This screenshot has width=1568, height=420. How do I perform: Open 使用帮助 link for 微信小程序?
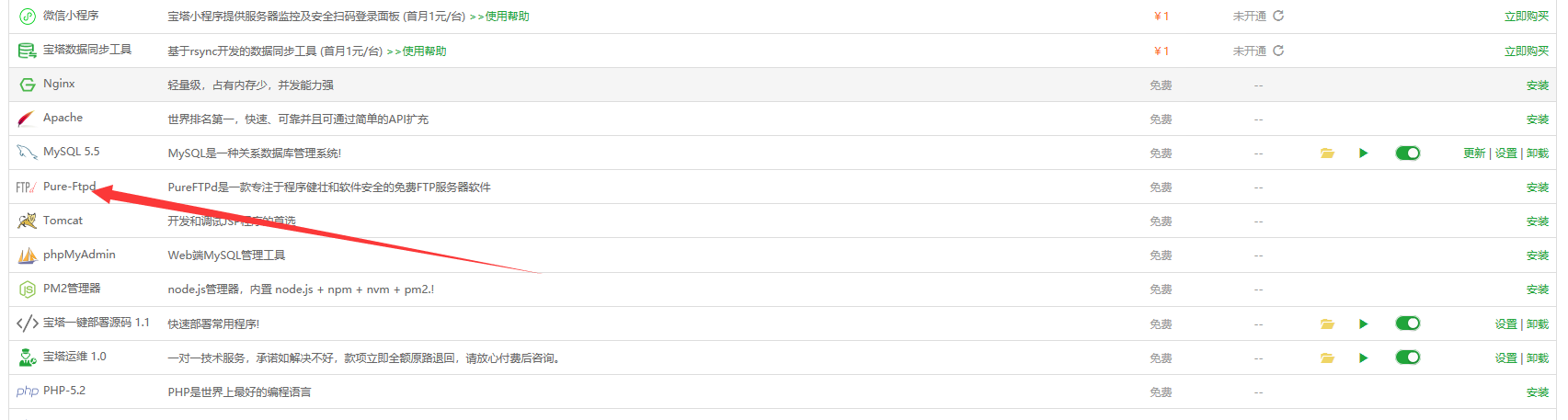coord(507,17)
